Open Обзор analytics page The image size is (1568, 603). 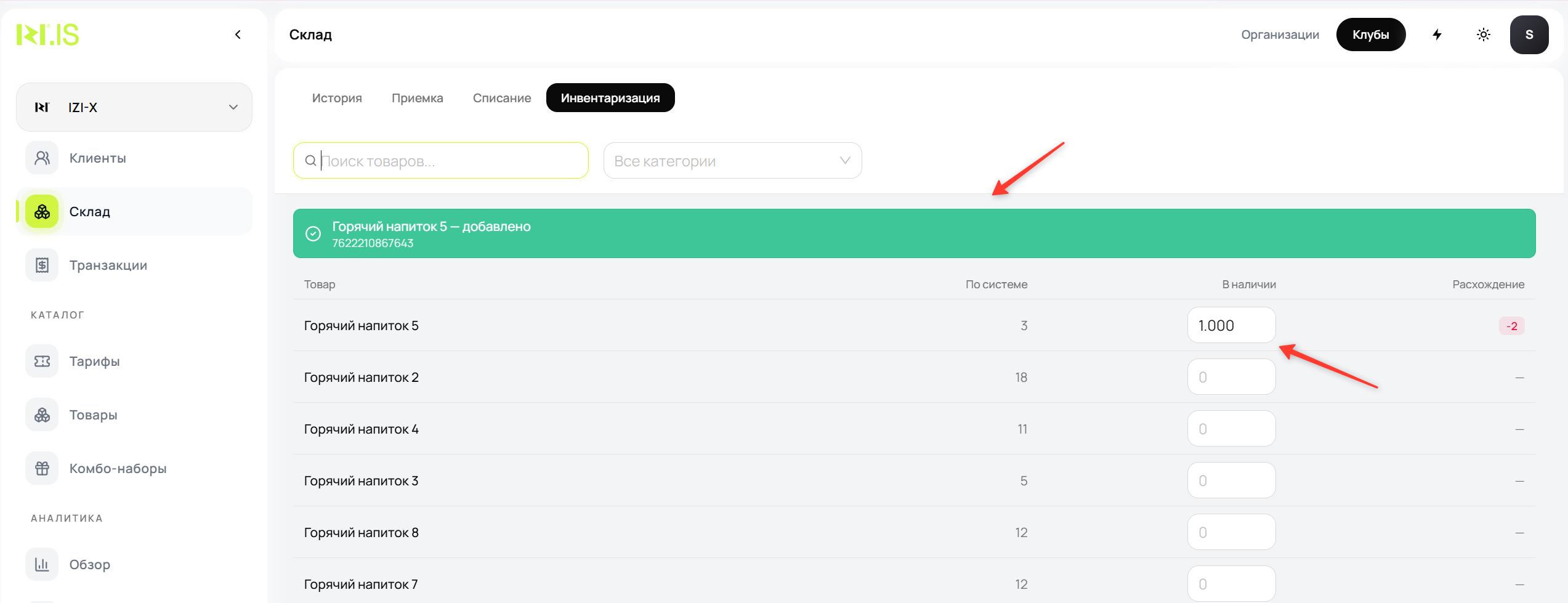pos(134,565)
